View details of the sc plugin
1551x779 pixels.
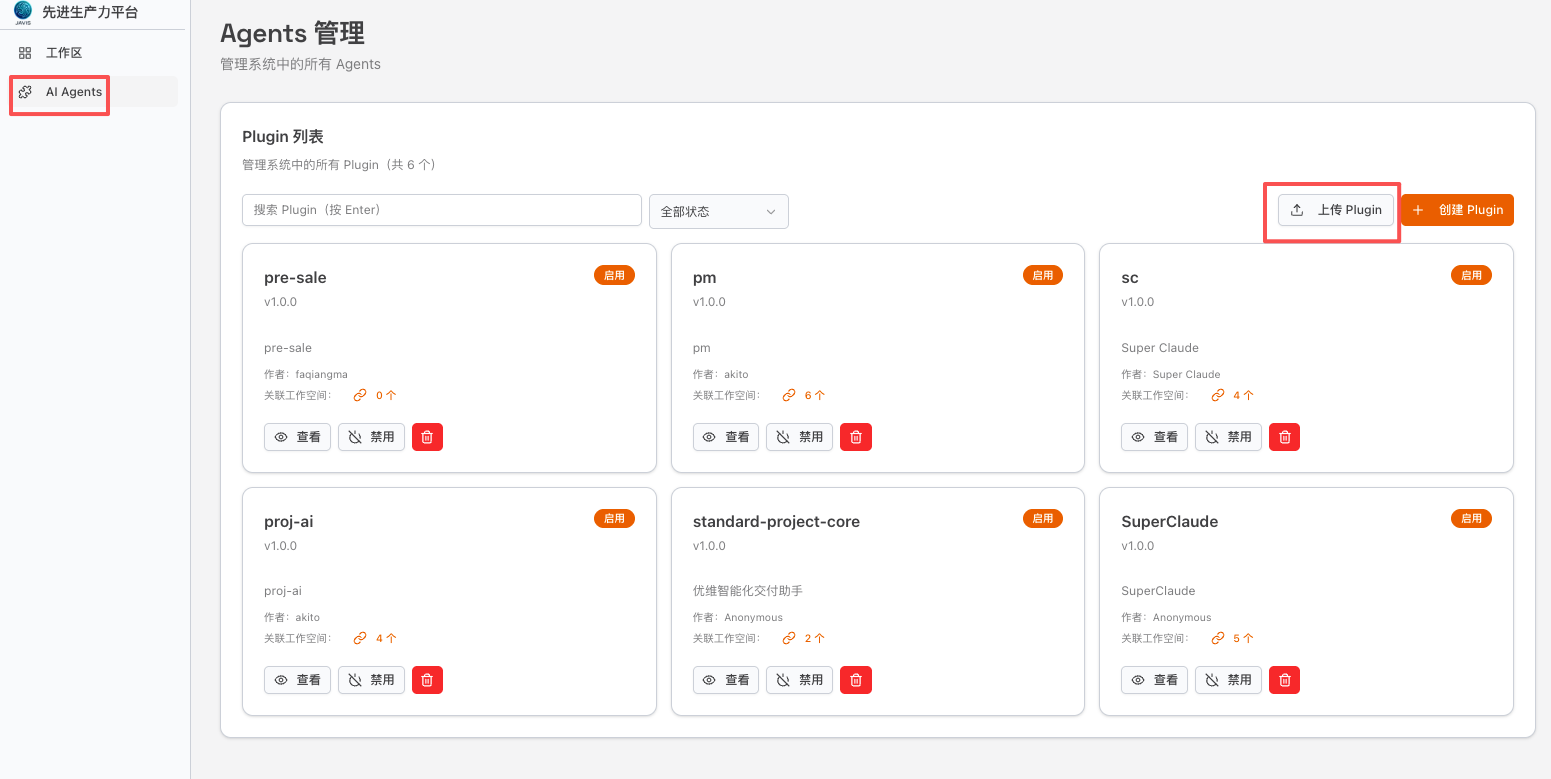pos(1154,437)
